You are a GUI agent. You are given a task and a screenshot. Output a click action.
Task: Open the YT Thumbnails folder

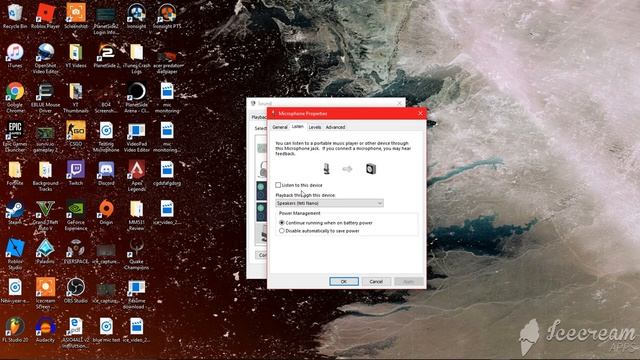76,98
